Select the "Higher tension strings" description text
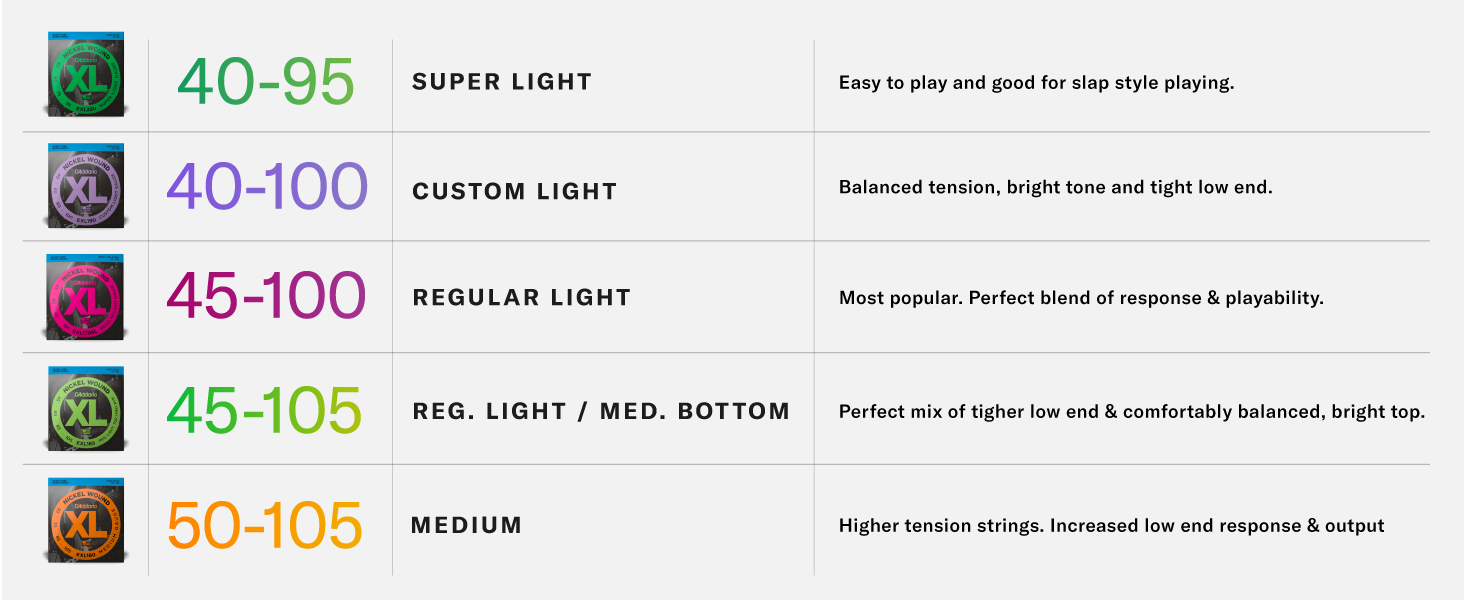Image resolution: width=1464 pixels, height=600 pixels. (1111, 525)
